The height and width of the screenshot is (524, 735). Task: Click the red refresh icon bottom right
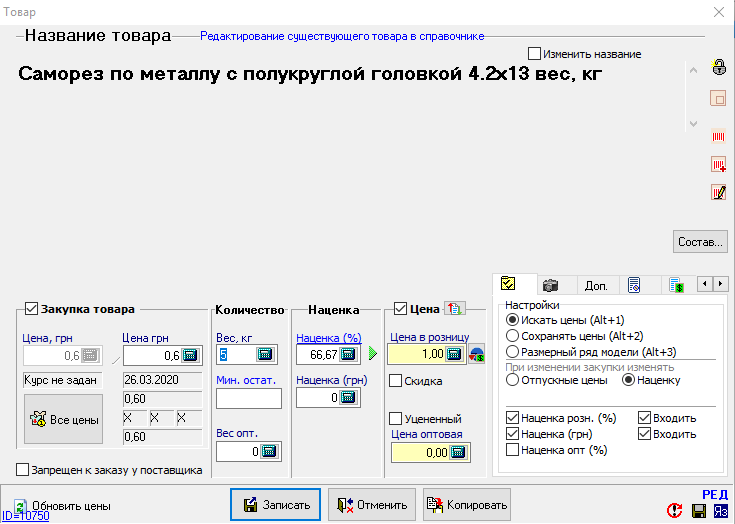tap(675, 511)
